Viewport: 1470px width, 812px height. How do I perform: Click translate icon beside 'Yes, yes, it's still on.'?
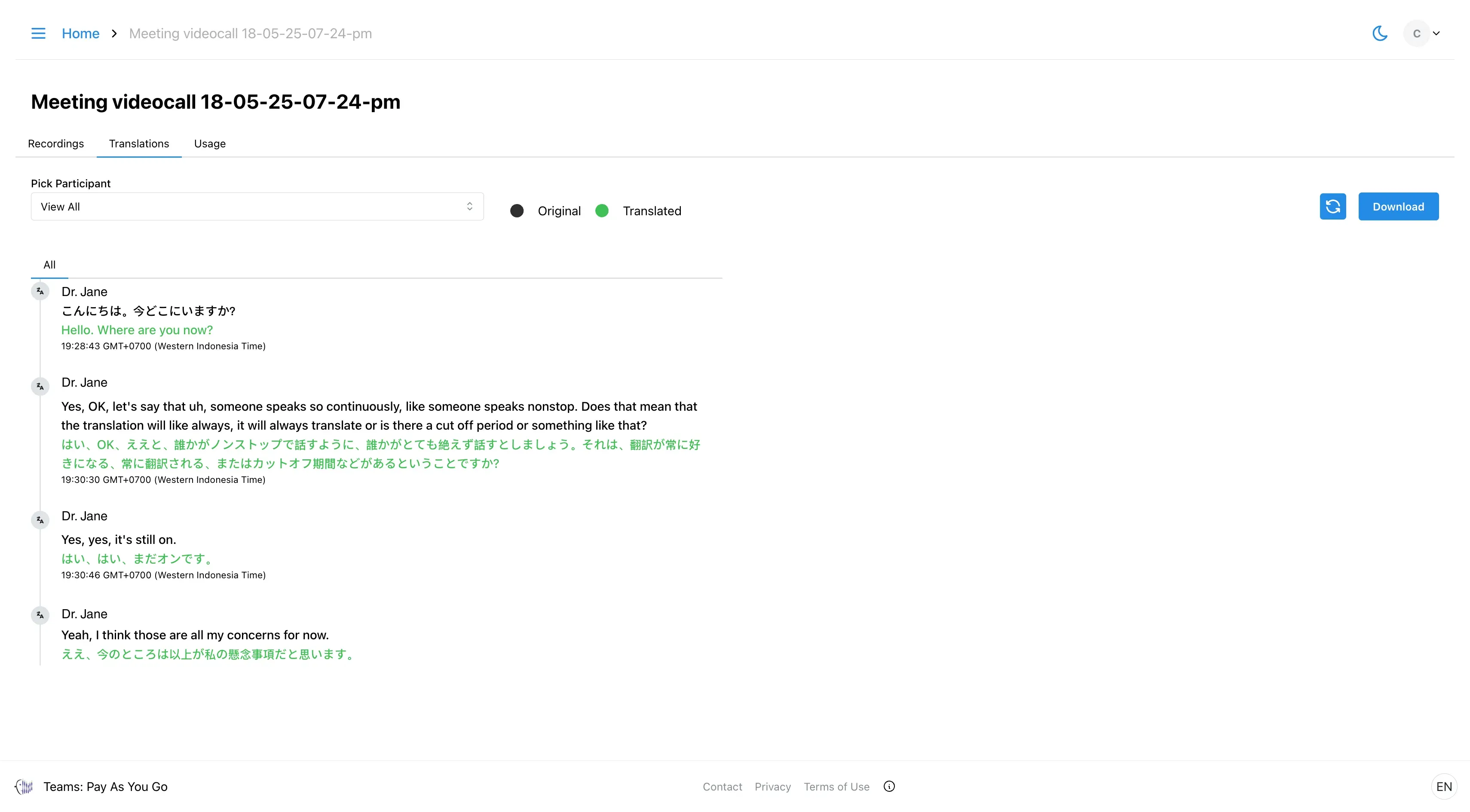pos(40,520)
